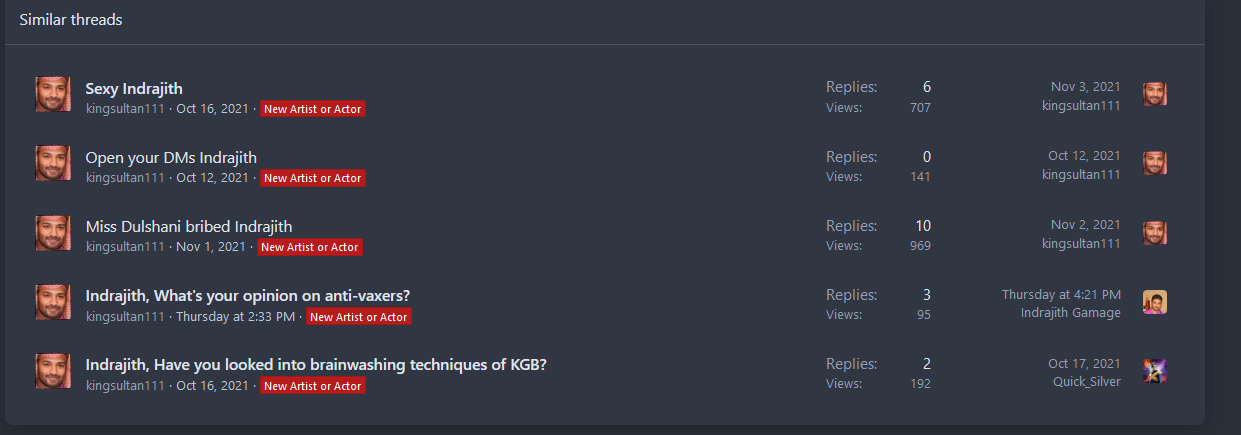Open the KGB brainwashing techniques thread

click(x=316, y=364)
